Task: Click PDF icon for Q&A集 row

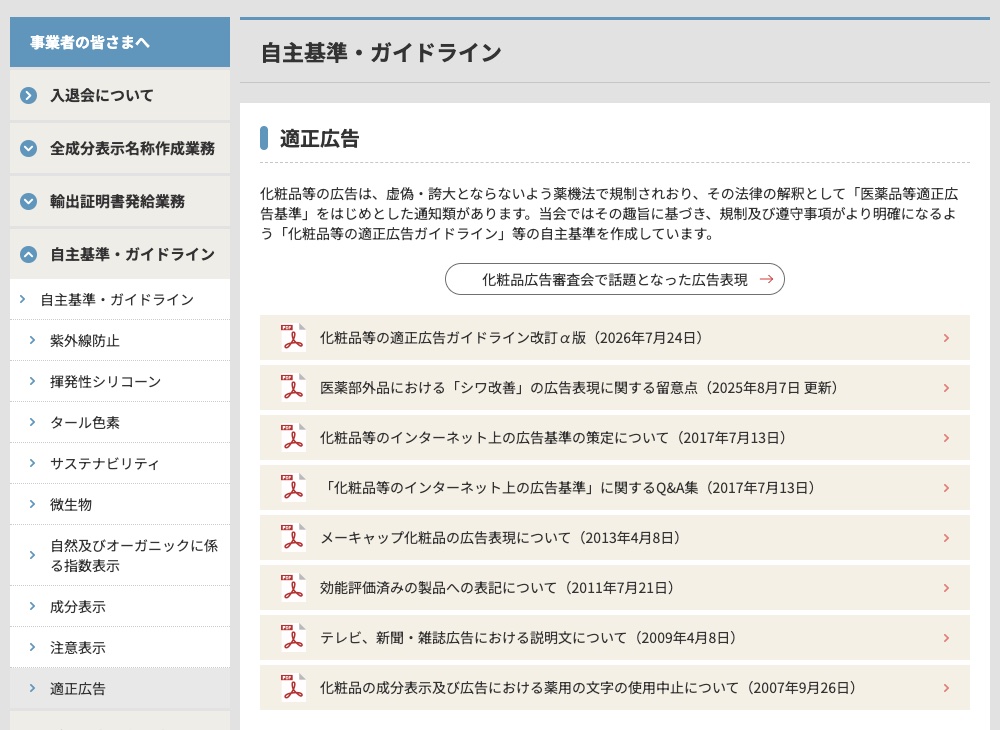Action: pyautogui.click(x=293, y=488)
